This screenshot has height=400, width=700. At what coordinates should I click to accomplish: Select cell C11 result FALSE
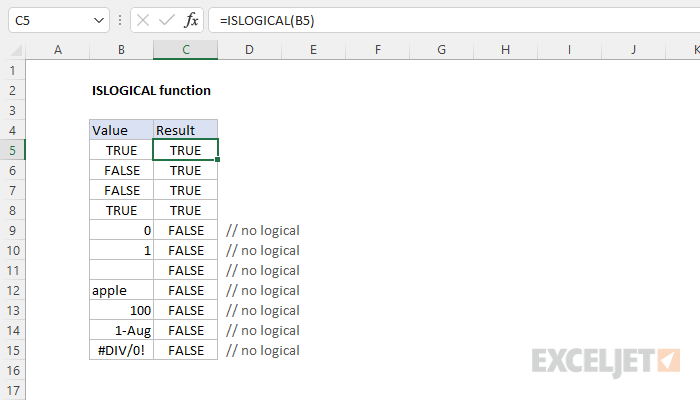pyautogui.click(x=186, y=271)
